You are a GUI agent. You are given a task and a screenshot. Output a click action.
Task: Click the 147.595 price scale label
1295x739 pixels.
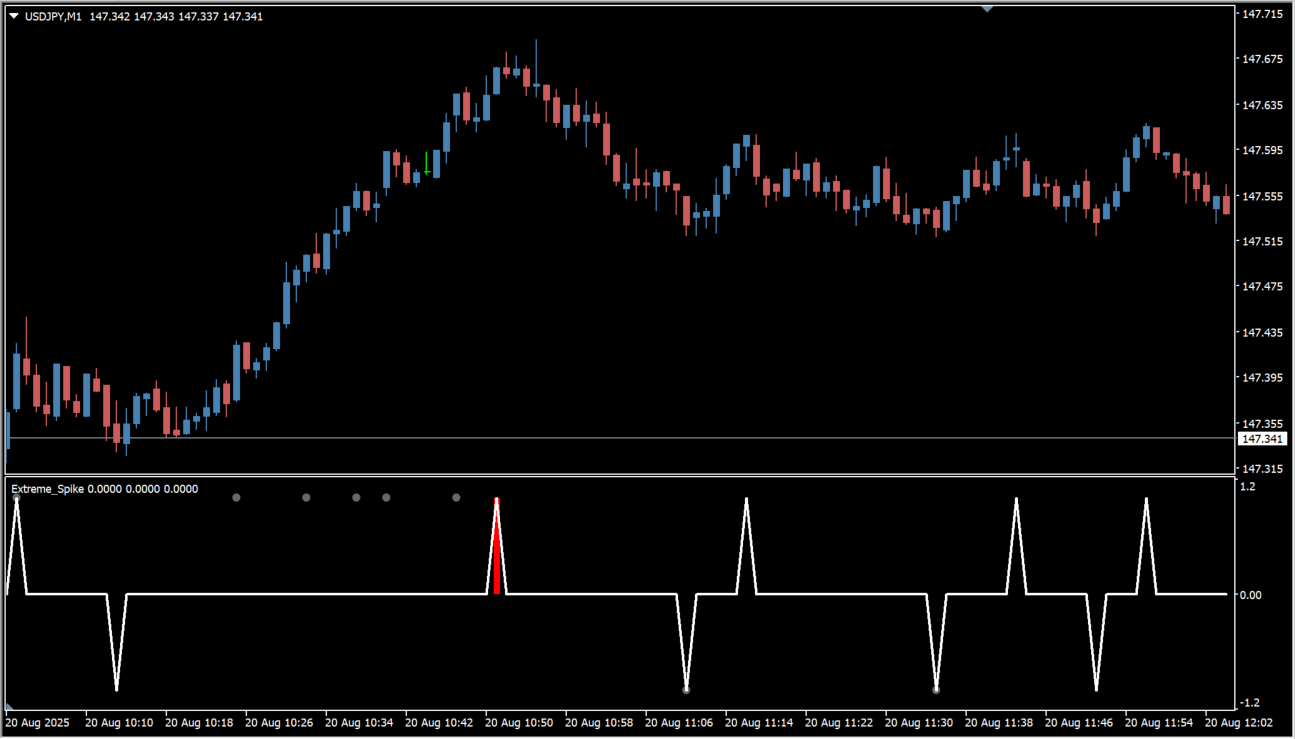click(1262, 151)
